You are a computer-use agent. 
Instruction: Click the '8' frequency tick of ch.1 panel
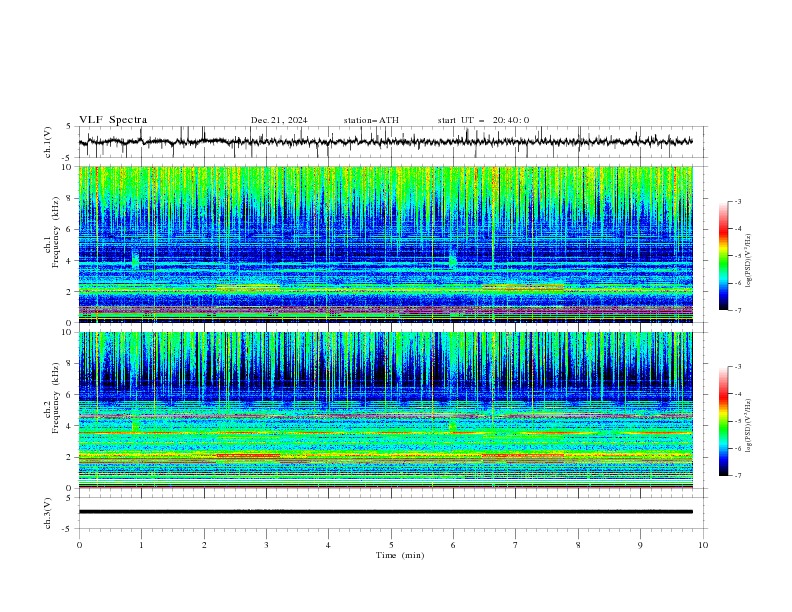tap(71, 198)
